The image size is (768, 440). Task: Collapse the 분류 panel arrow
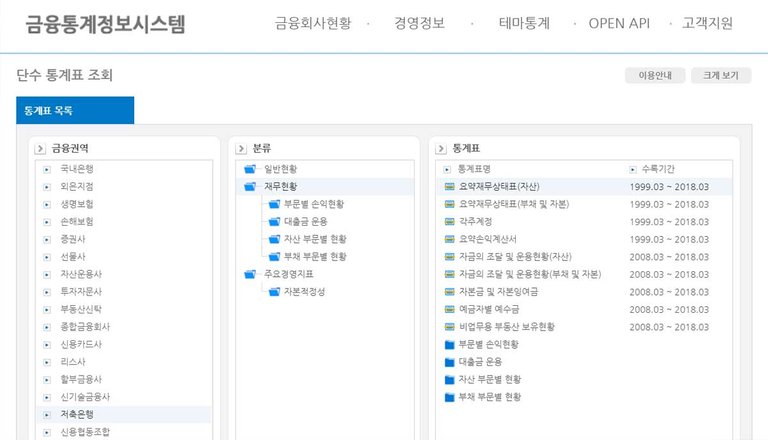[241, 148]
